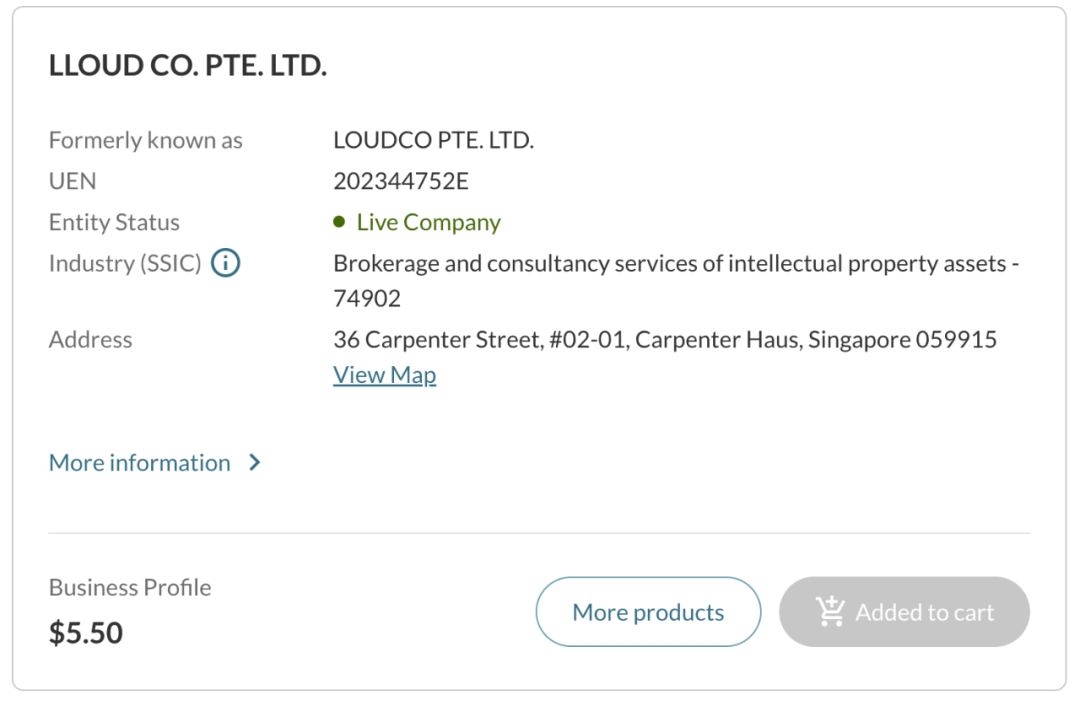
Task: Click the Formerly known as label
Action: [146, 140]
